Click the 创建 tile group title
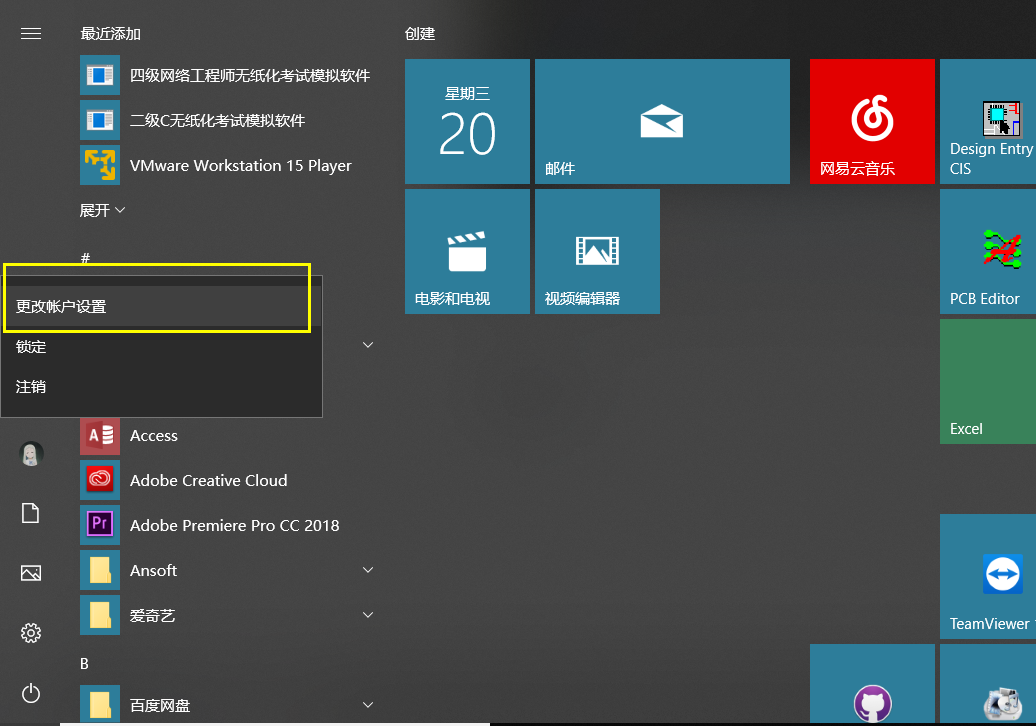This screenshot has height=726, width=1036. point(420,34)
